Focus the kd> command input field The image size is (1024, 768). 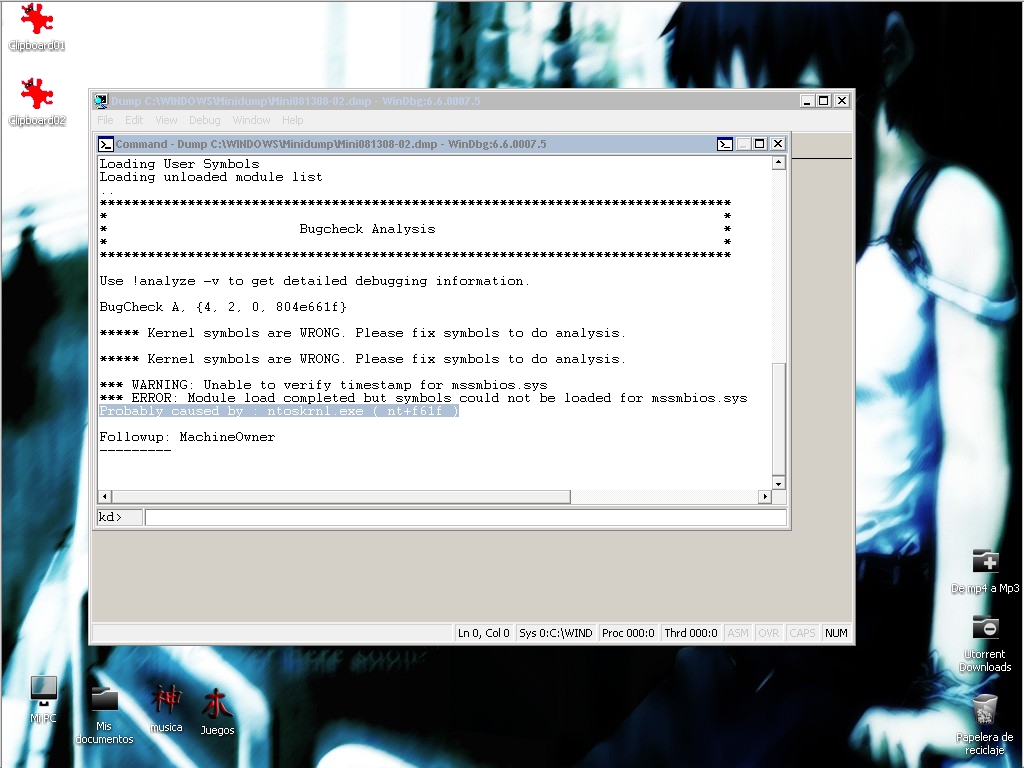465,517
